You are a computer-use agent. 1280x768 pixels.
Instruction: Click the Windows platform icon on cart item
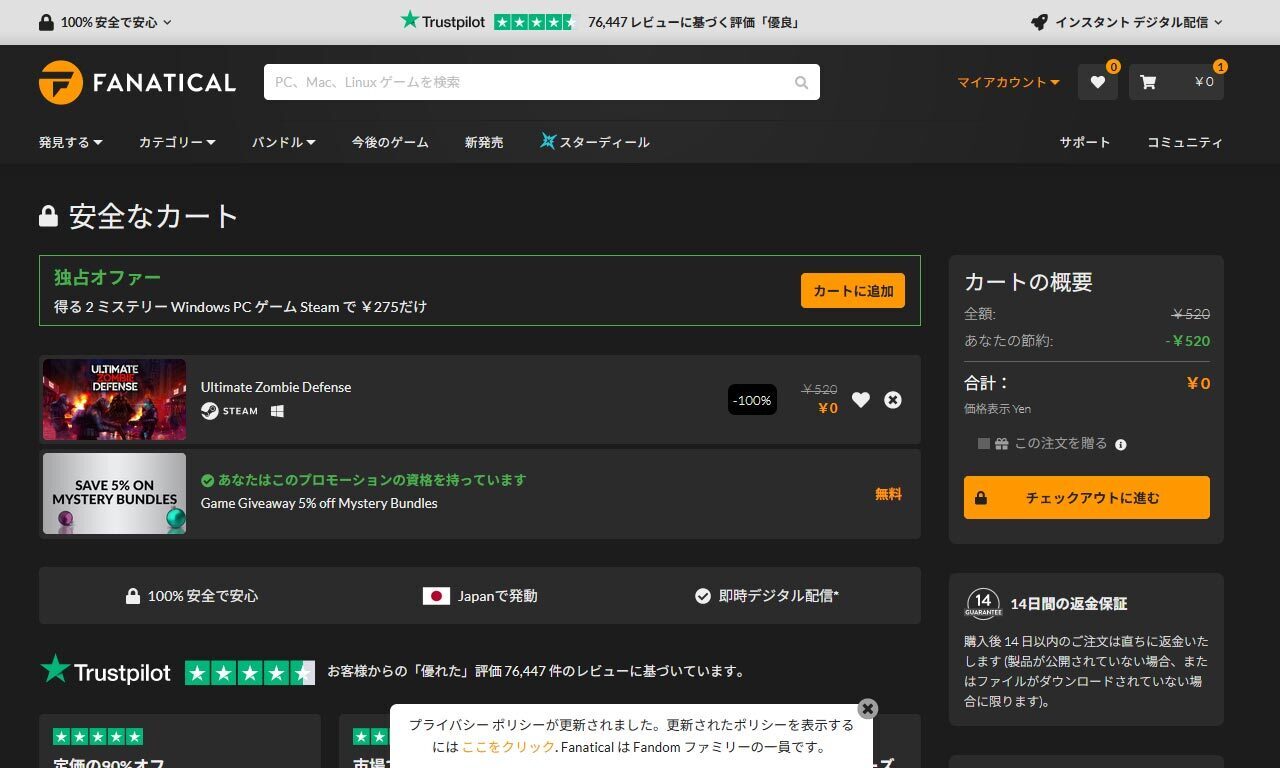click(277, 411)
